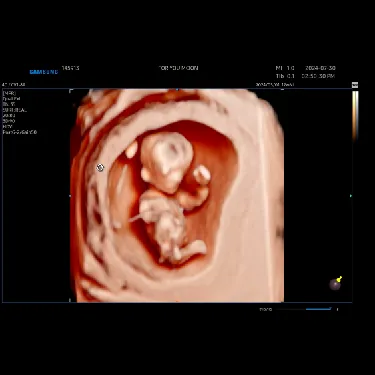
Task: Adjust the blue slider below the image
Action: coord(318,309)
